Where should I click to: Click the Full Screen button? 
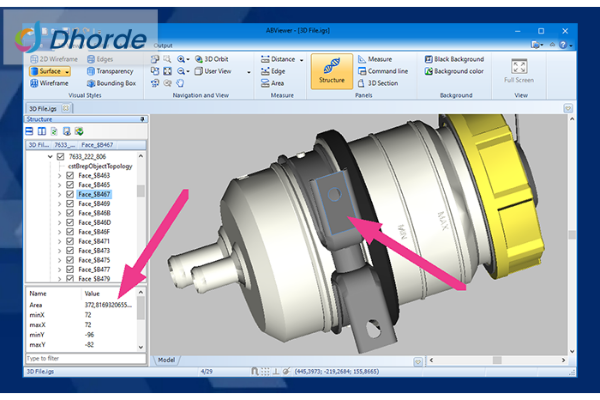pyautogui.click(x=519, y=73)
